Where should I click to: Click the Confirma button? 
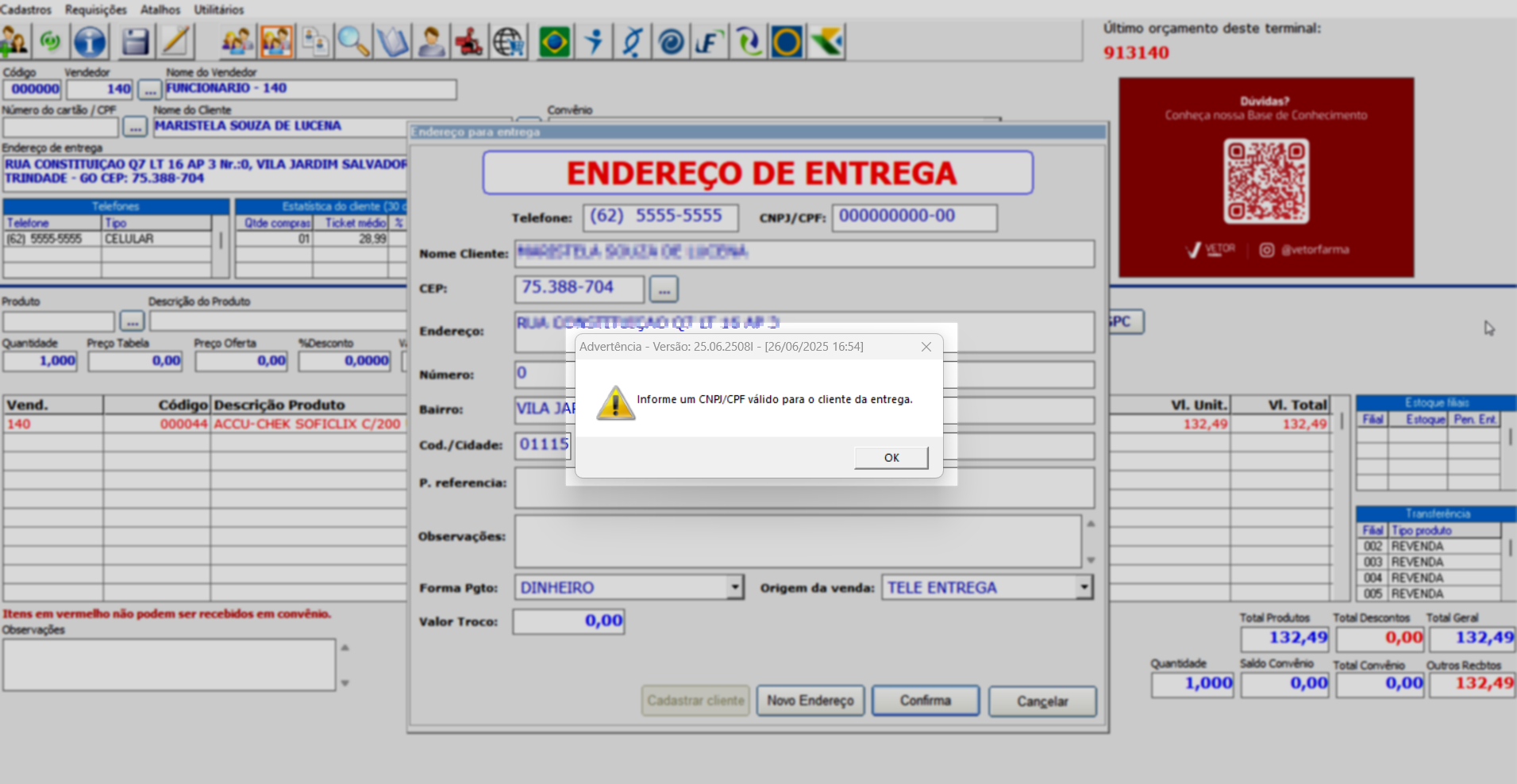point(926,701)
